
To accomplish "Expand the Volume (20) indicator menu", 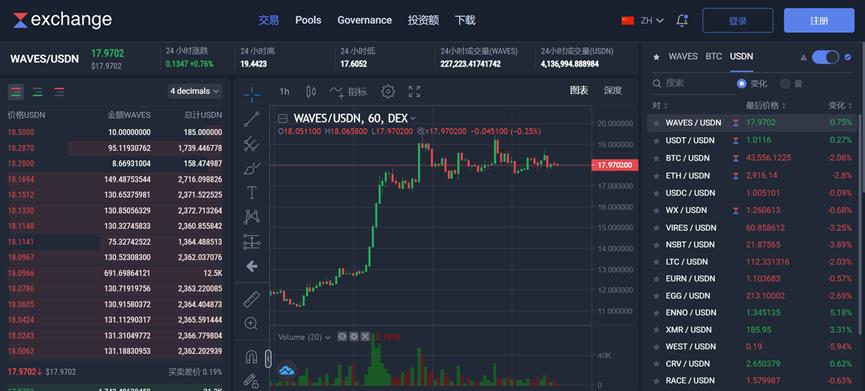I will tap(304, 337).
